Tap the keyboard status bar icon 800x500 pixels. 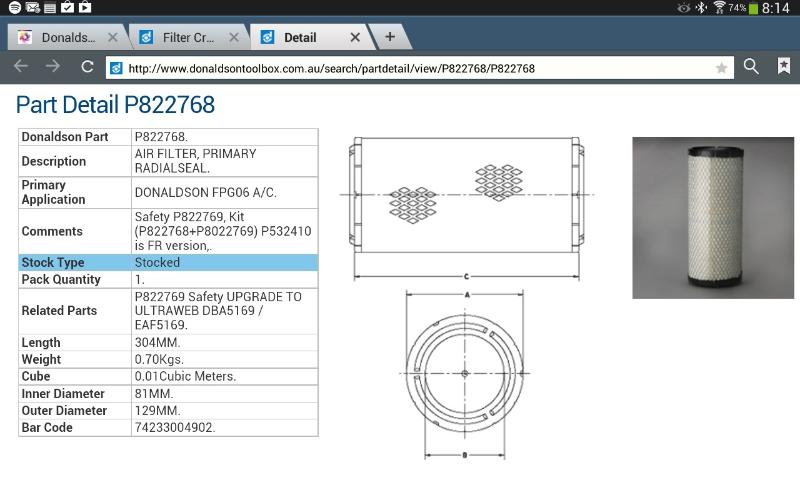point(49,8)
